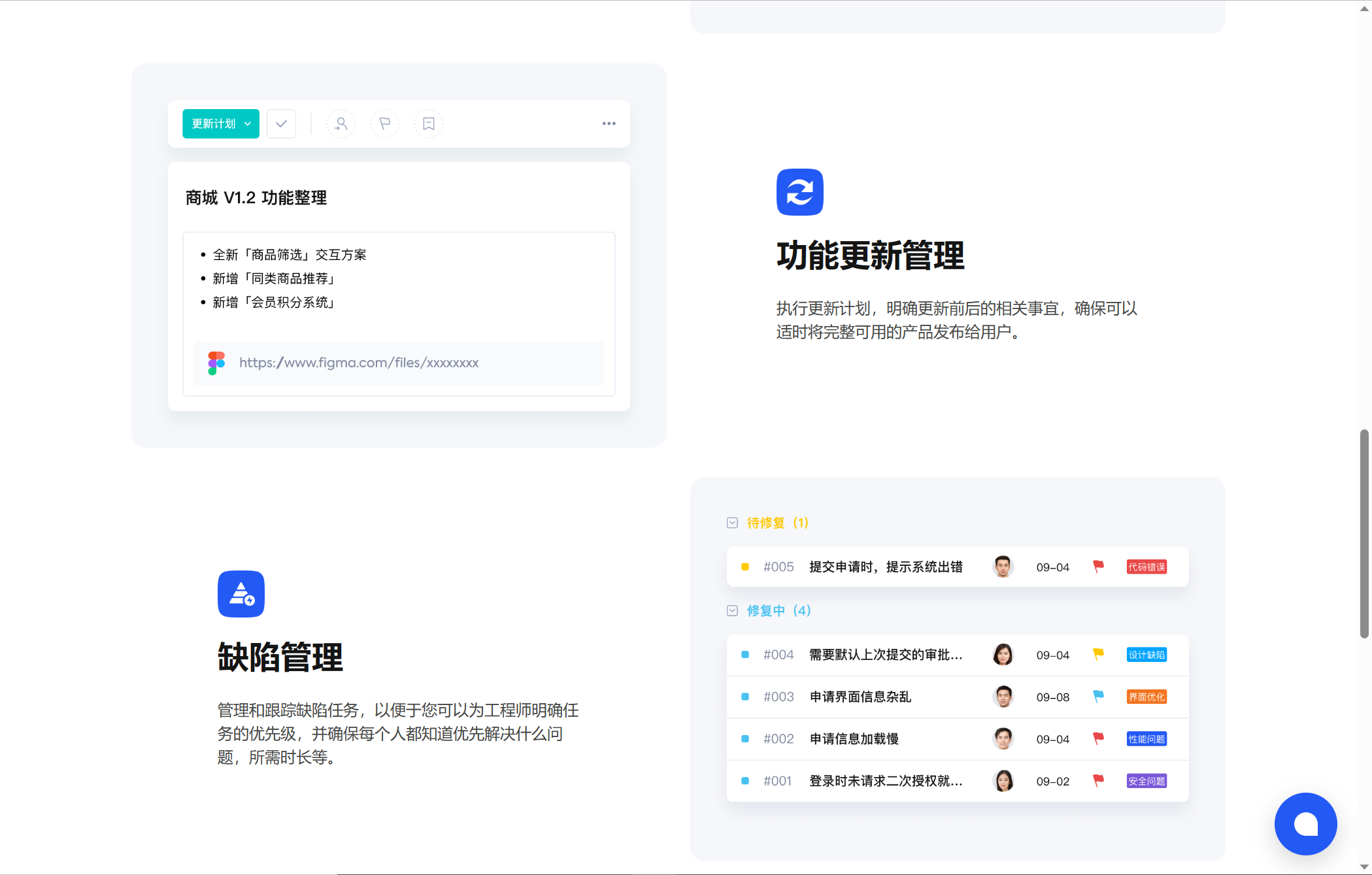The height and width of the screenshot is (875, 1372).
Task: Collapse the 待修复 (1) group
Action: 732,523
